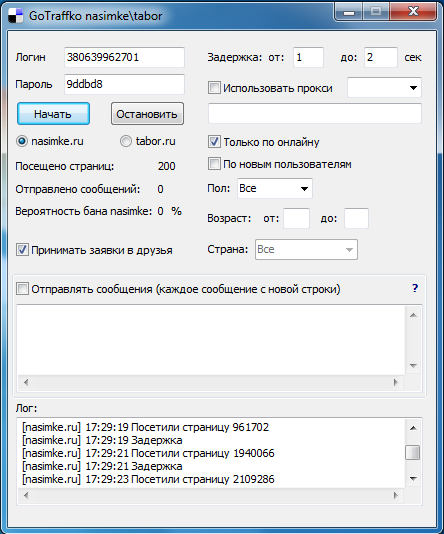This screenshot has height=534, width=444.
Task: Click left arrow of messages horizontal scrollbar
Action: pos(26,382)
